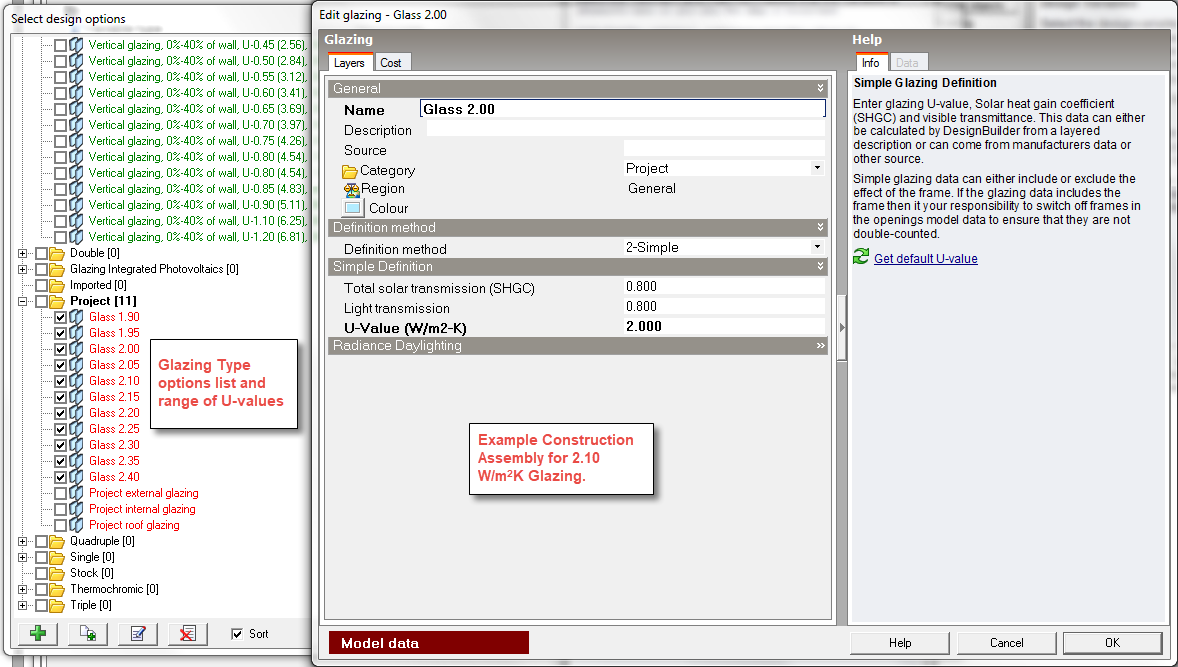Open the Get default U-value link

pos(925,259)
